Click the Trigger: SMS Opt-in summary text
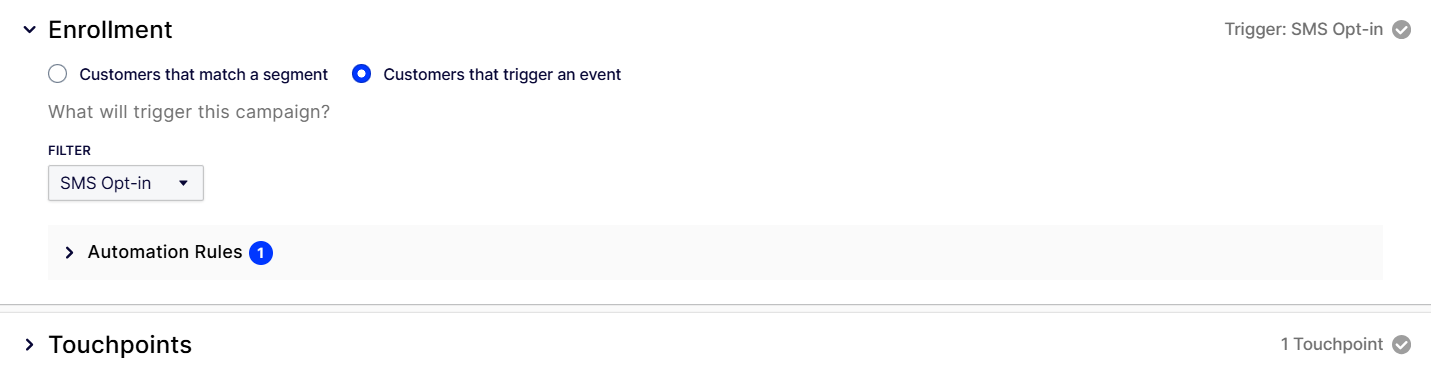The image size is (1431, 372). coord(1303,29)
